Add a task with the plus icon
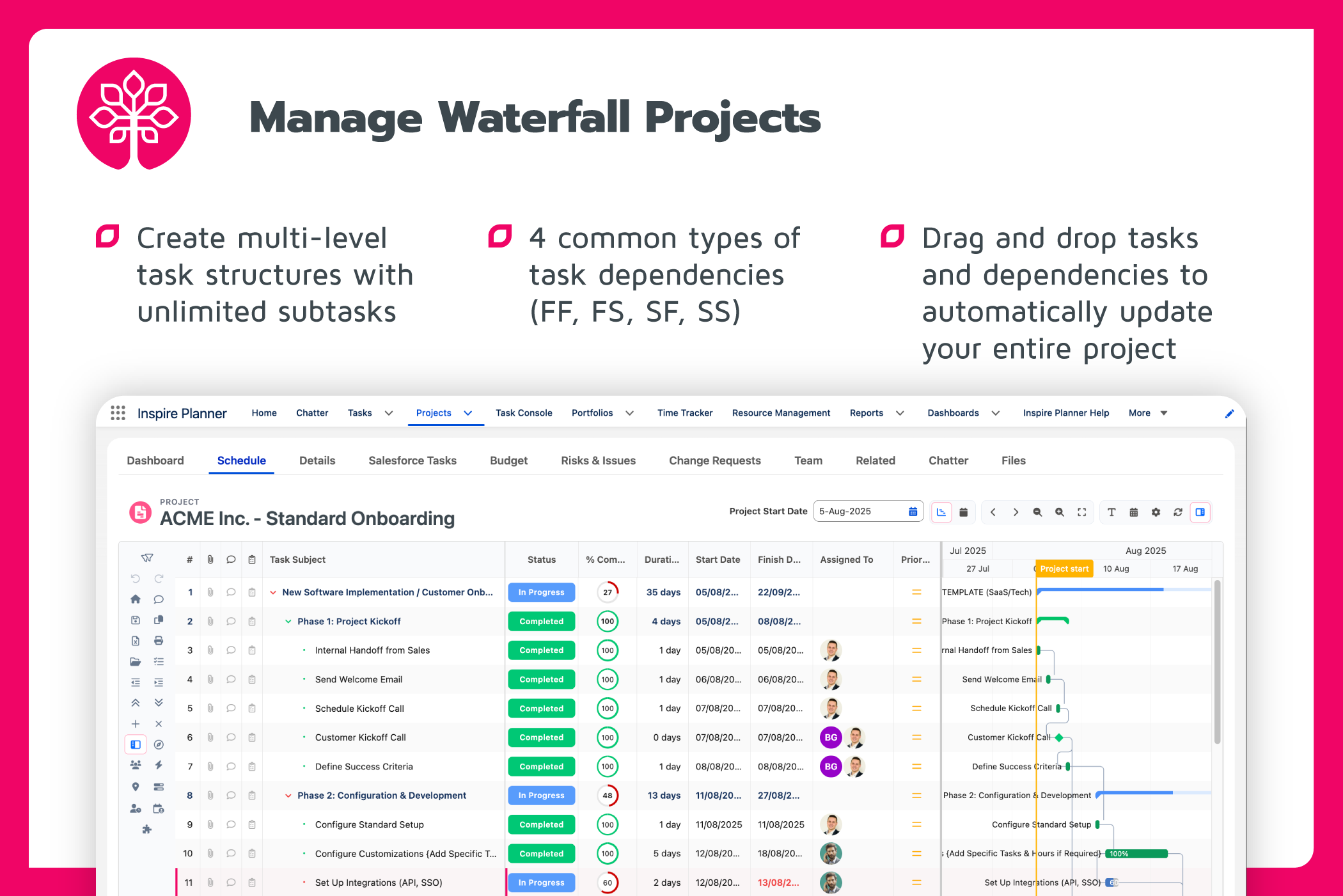1343x896 pixels. point(136,724)
